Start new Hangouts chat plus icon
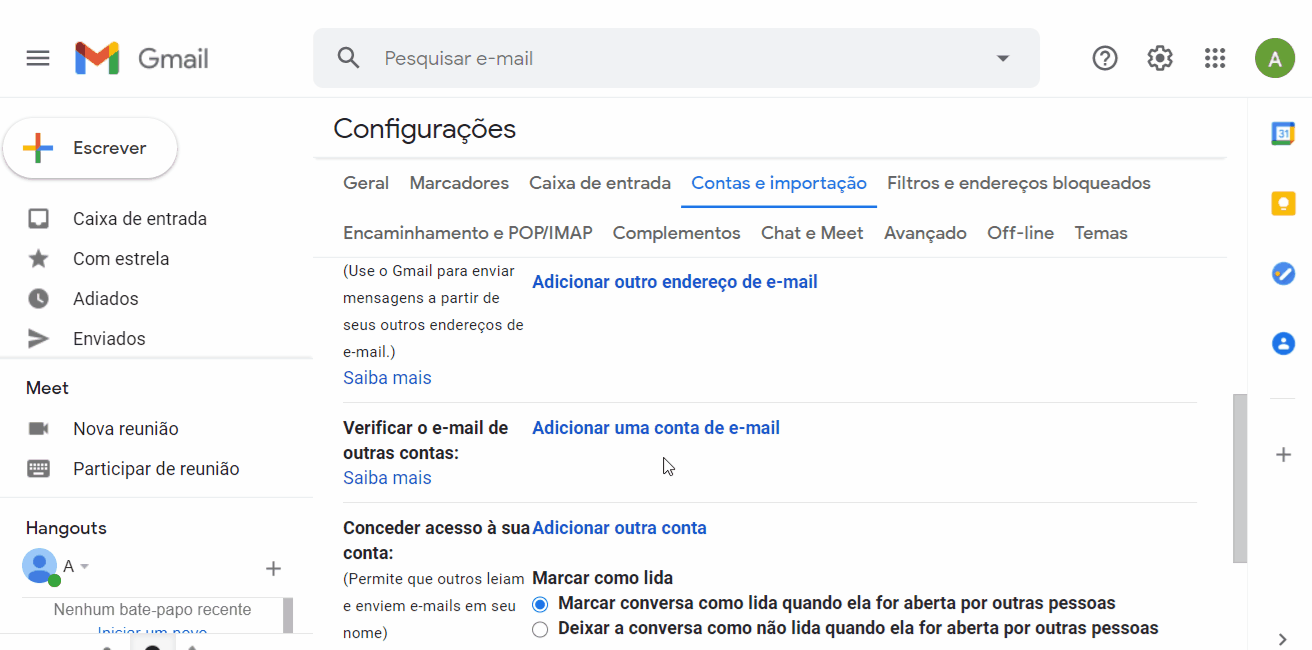Image resolution: width=1312 pixels, height=650 pixels. (x=273, y=569)
